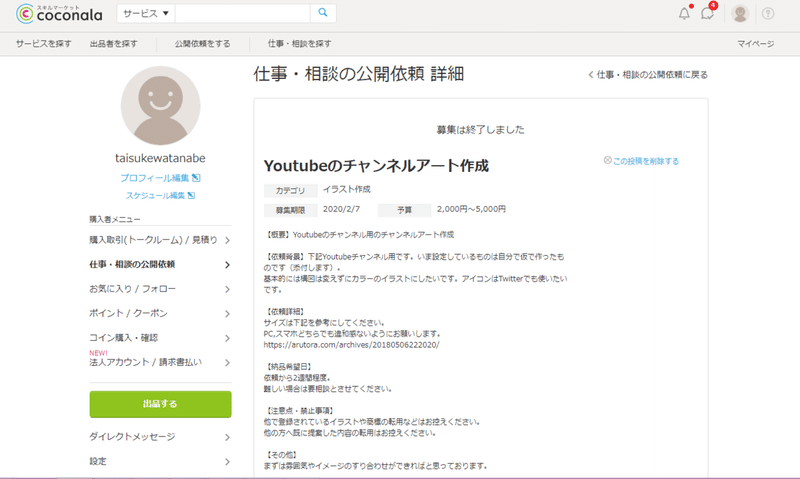This screenshot has height=479, width=800.
Task: Click the イラスト作成 category value
Action: (347, 189)
